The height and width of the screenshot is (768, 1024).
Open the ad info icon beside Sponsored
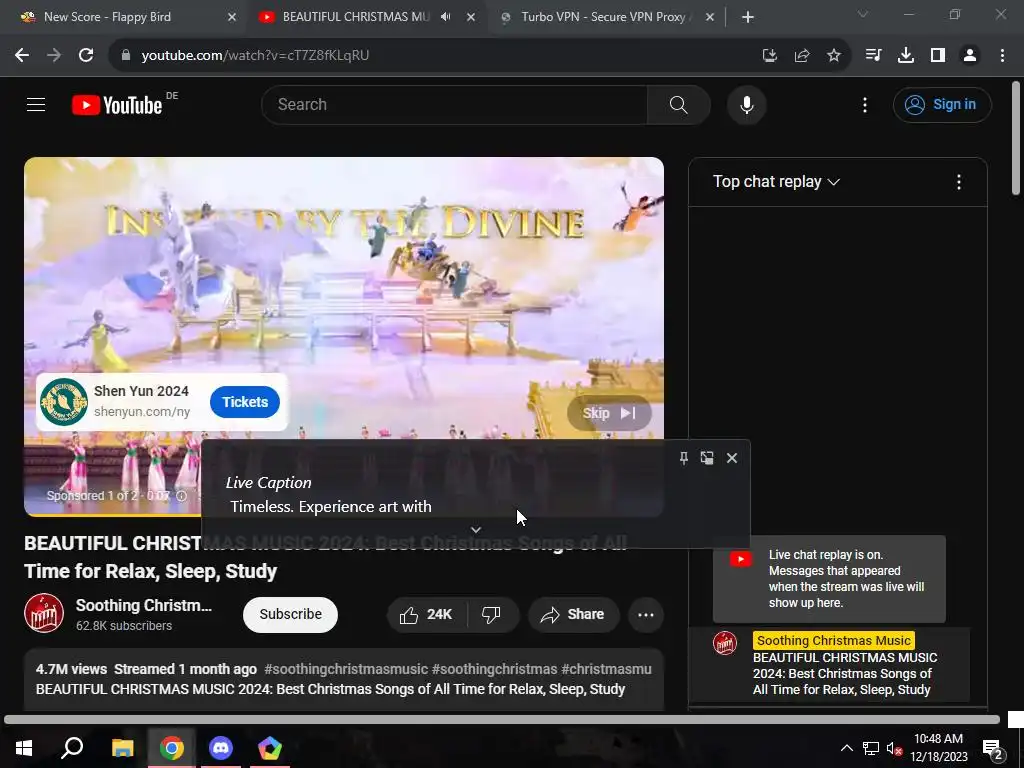point(182,496)
